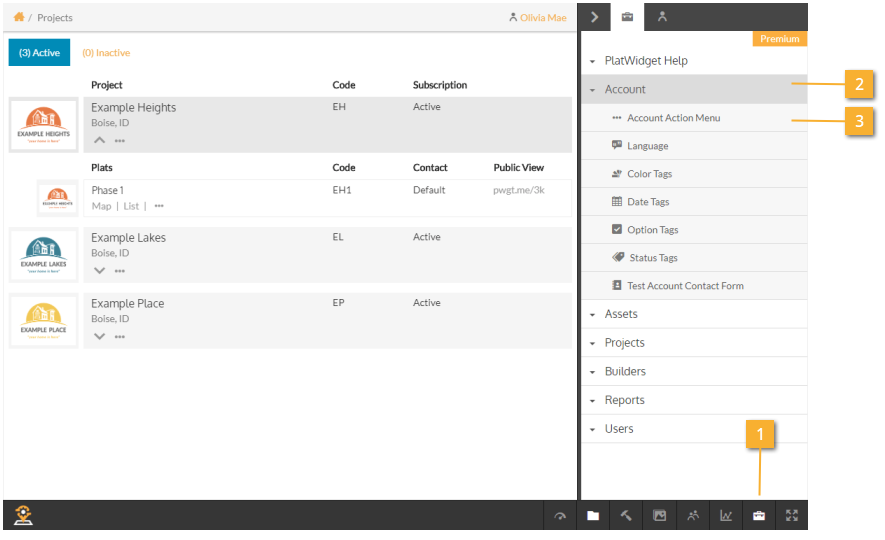The image size is (885, 540).
Task: Click the account briefcase icon in bottom toolbar
Action: coord(759,516)
